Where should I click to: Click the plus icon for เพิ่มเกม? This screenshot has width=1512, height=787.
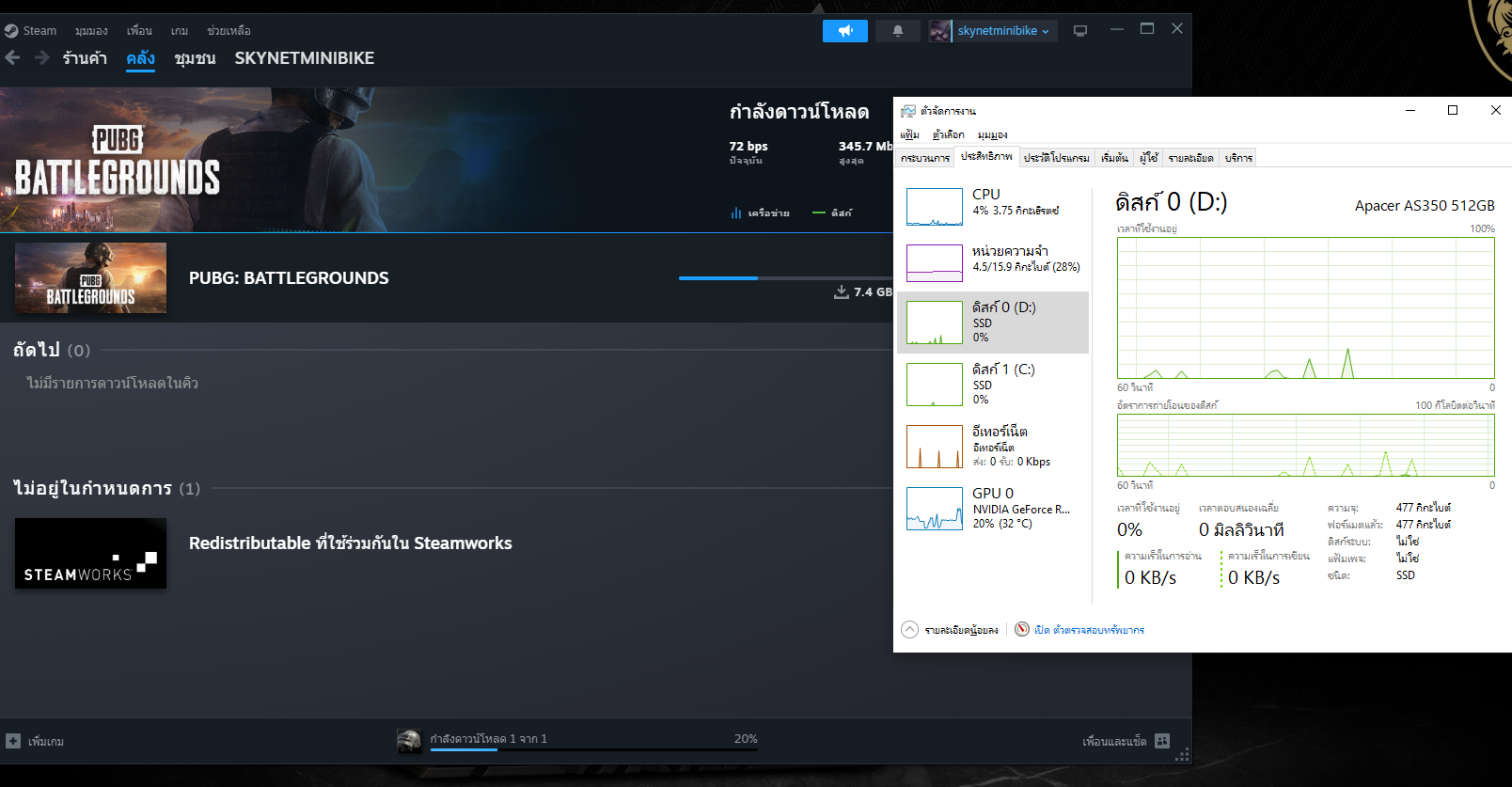tap(13, 741)
